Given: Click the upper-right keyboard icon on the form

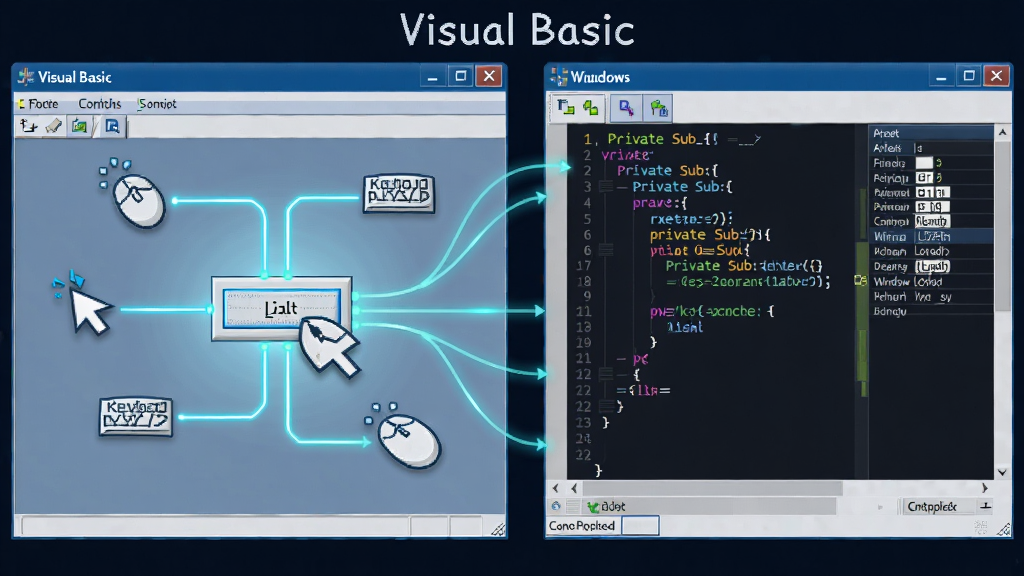Looking at the screenshot, I should click(398, 193).
